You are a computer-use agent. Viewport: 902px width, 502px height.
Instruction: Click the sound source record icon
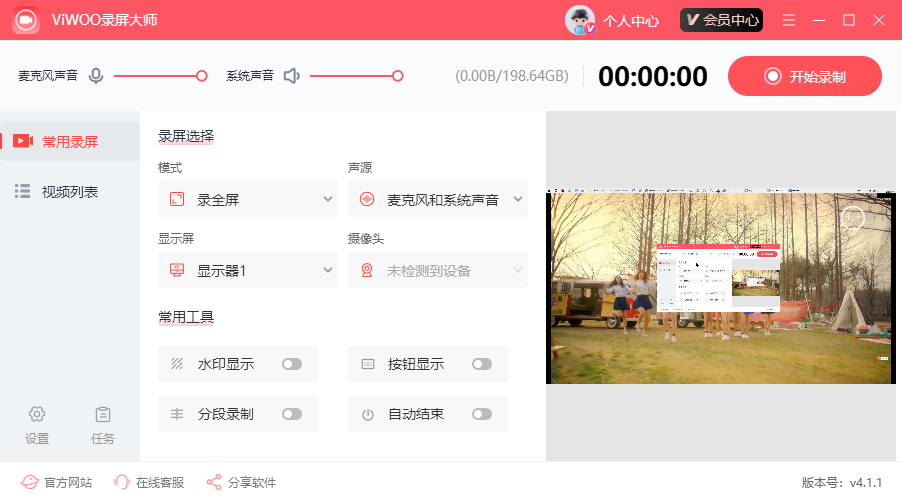[x=367, y=199]
